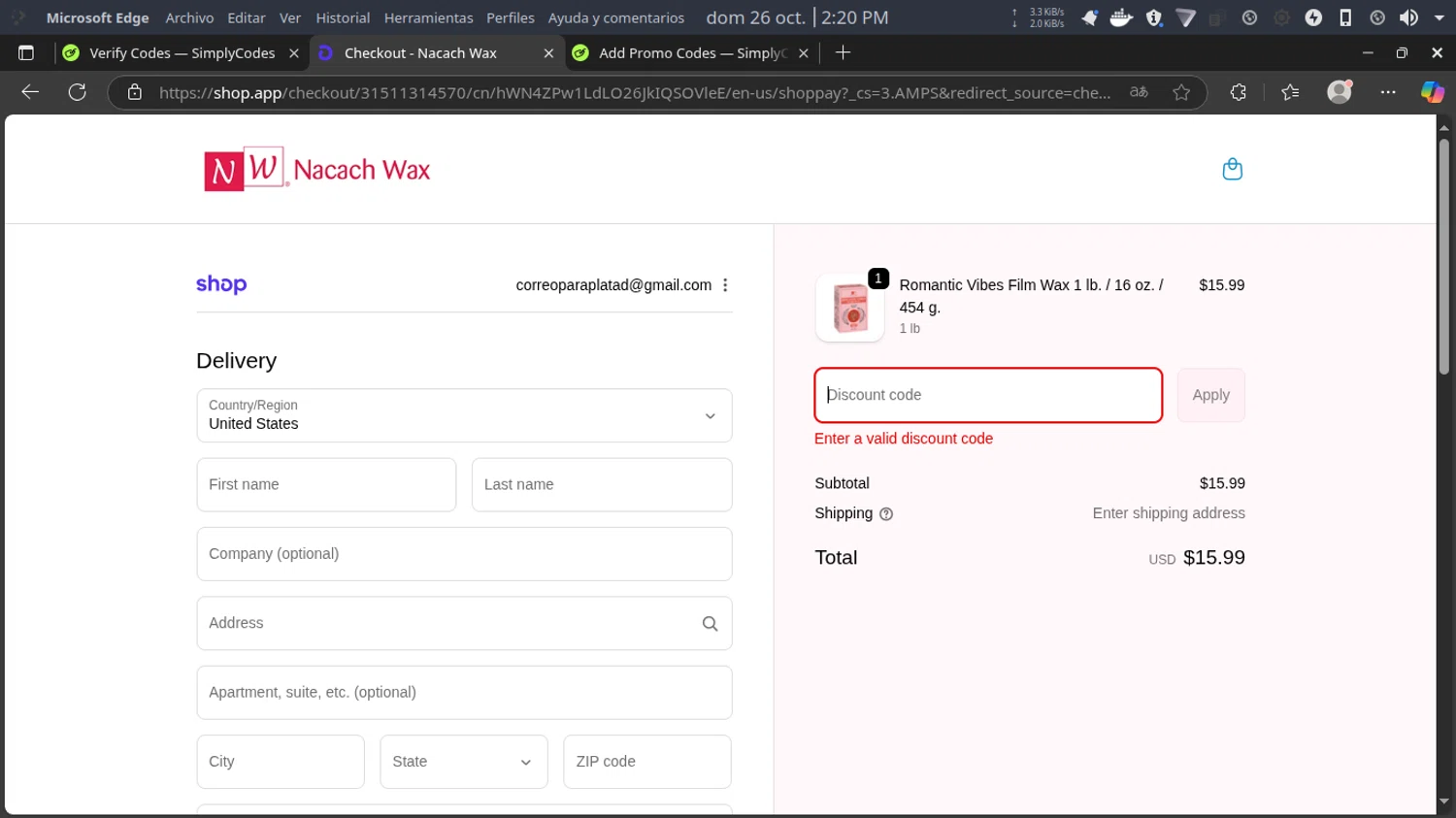View site information lock icon

(x=135, y=92)
